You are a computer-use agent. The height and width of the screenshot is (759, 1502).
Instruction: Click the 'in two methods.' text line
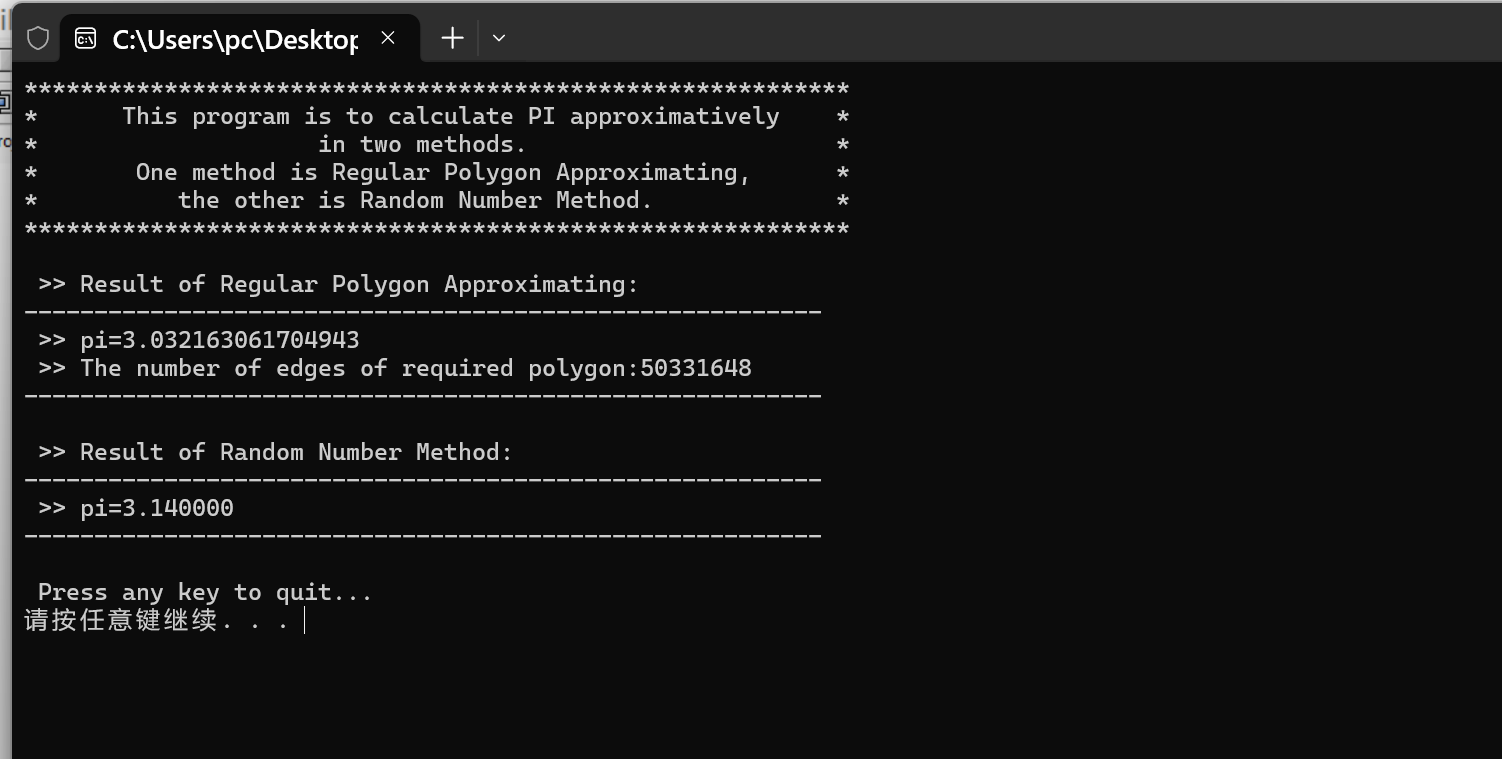point(422,144)
